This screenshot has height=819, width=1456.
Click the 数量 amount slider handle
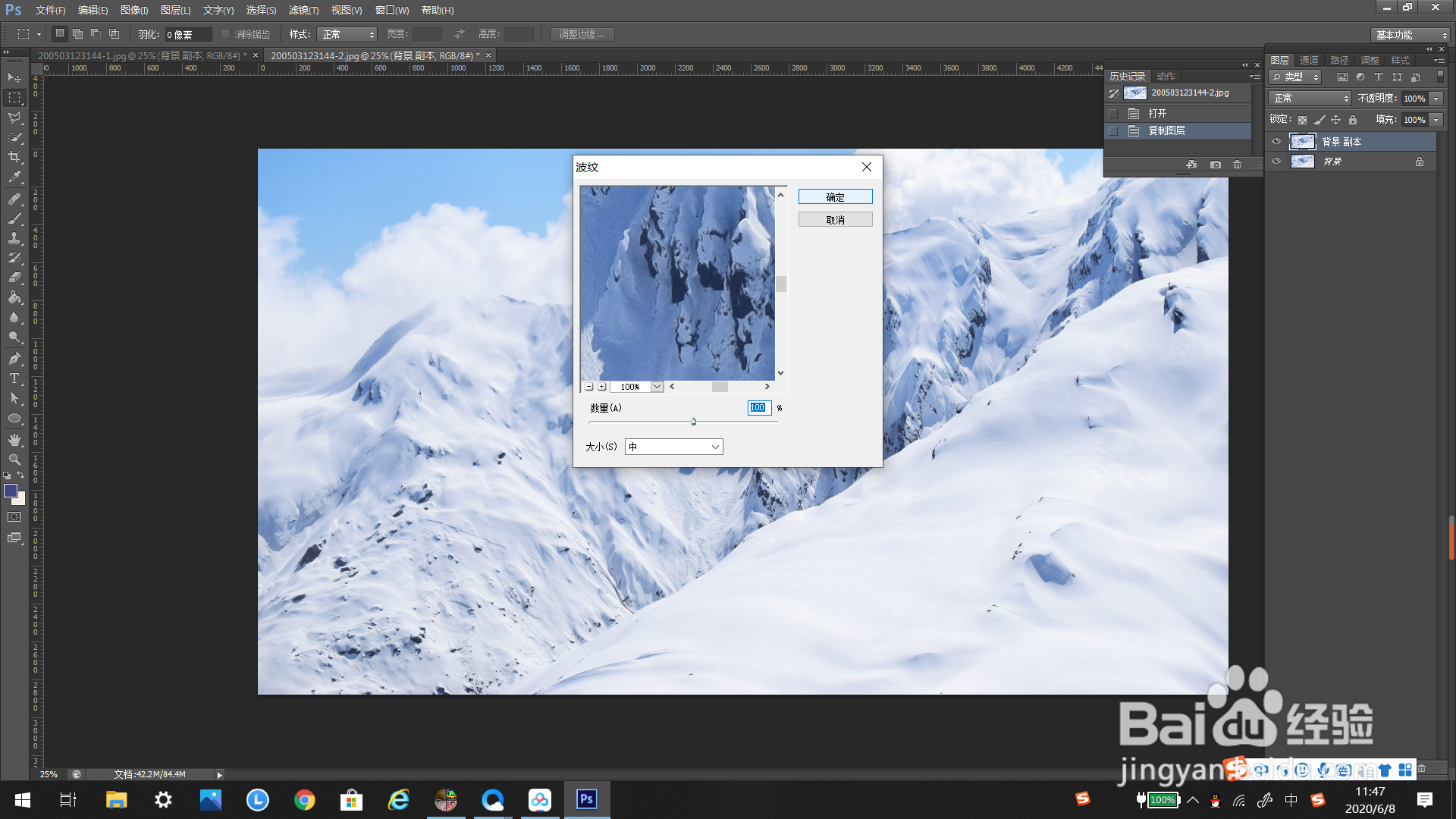pos(693,422)
